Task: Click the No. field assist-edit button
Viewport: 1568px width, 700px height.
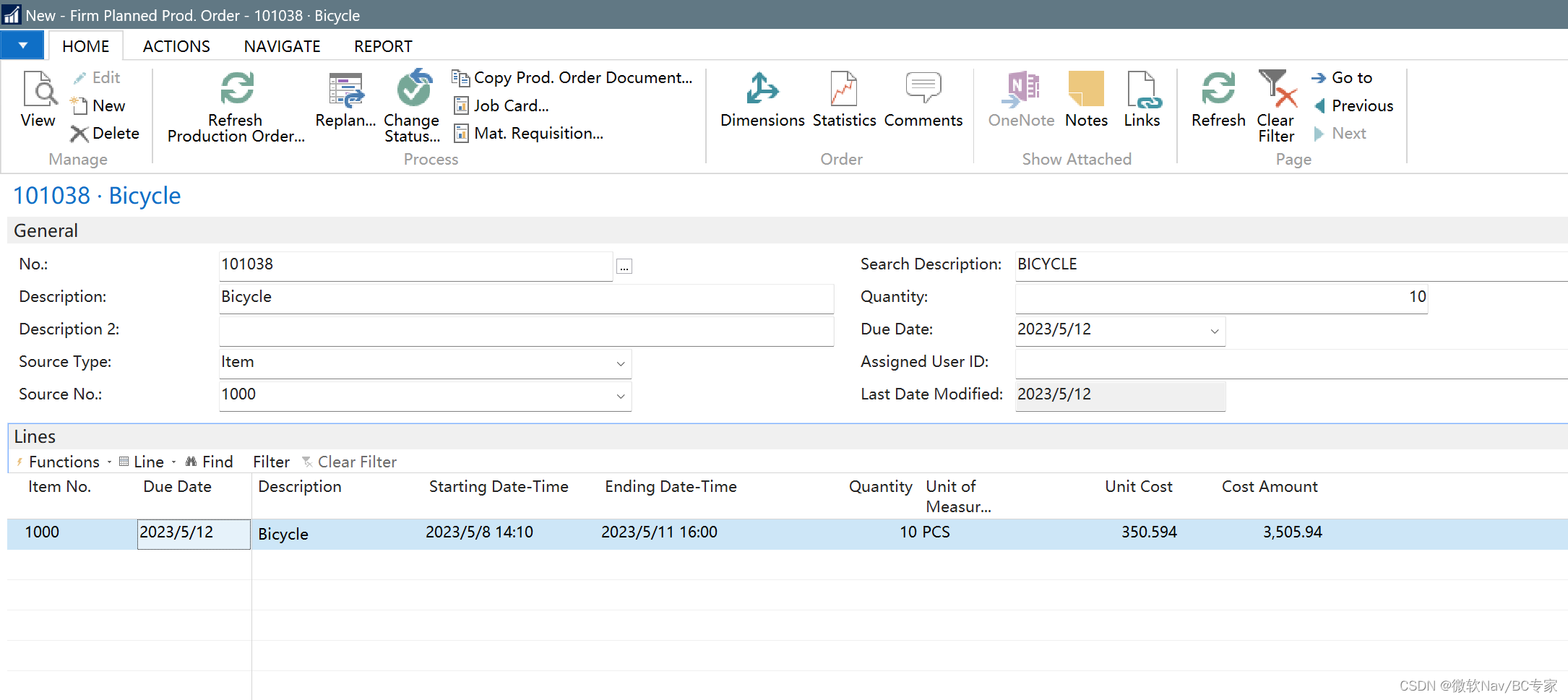Action: (x=624, y=267)
